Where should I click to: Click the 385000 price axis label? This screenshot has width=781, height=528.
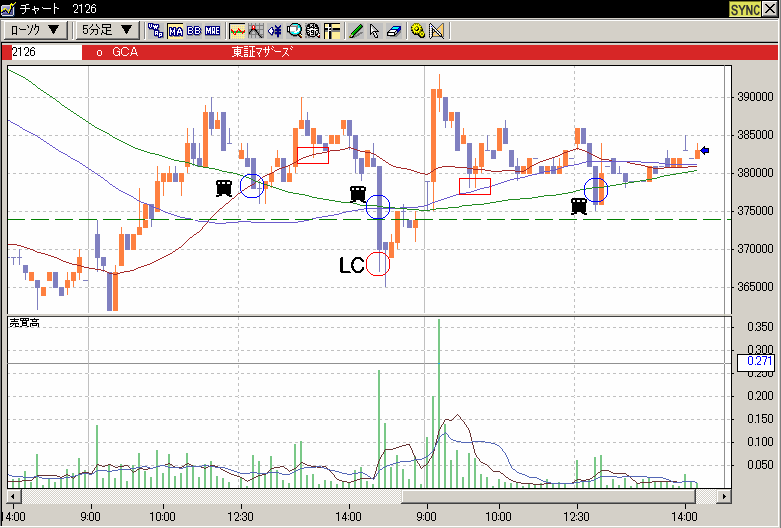[x=755, y=134]
